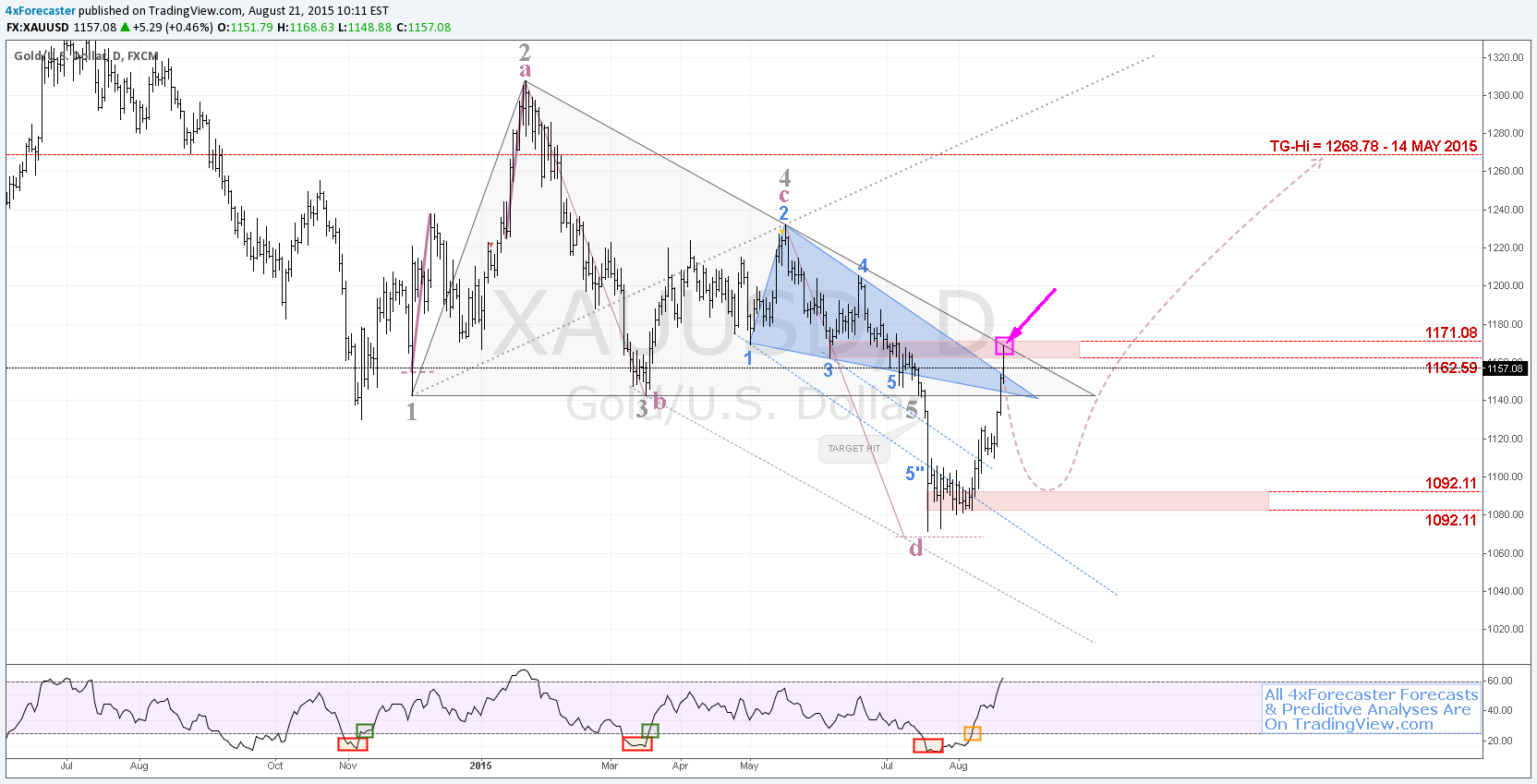Click the Gold / U.S. Dollar chart title
1537x784 pixels.
86,56
